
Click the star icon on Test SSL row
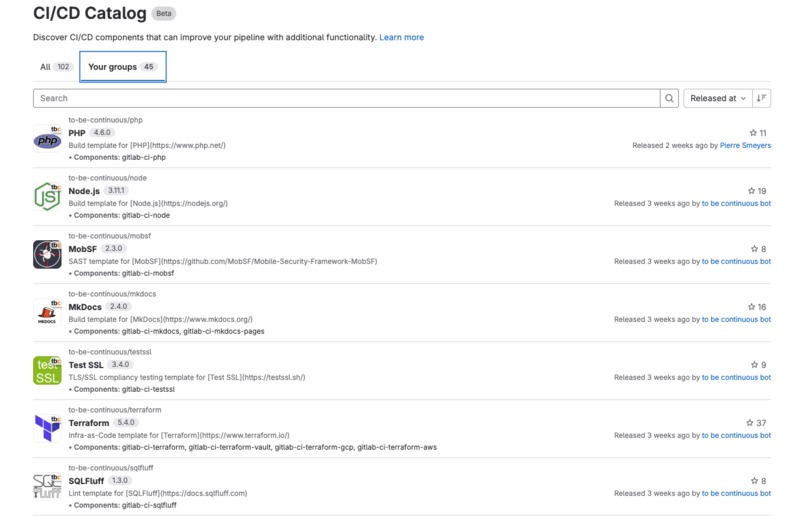tap(754, 365)
